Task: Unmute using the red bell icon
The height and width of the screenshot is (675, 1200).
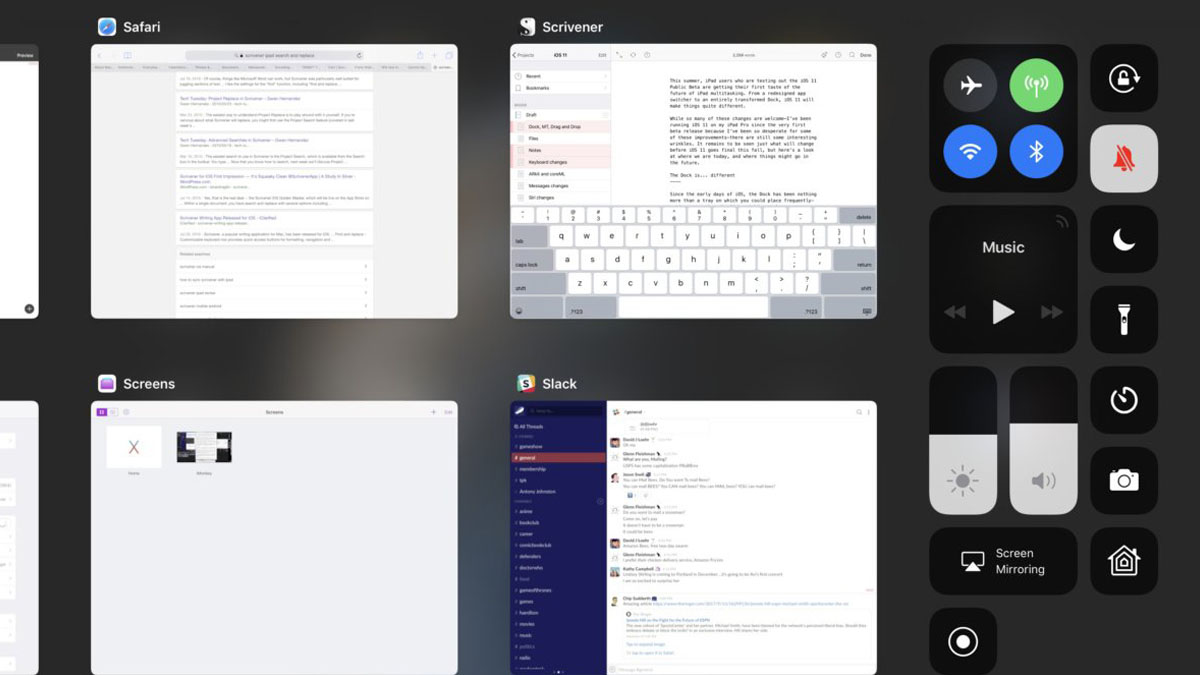Action: (1123, 159)
